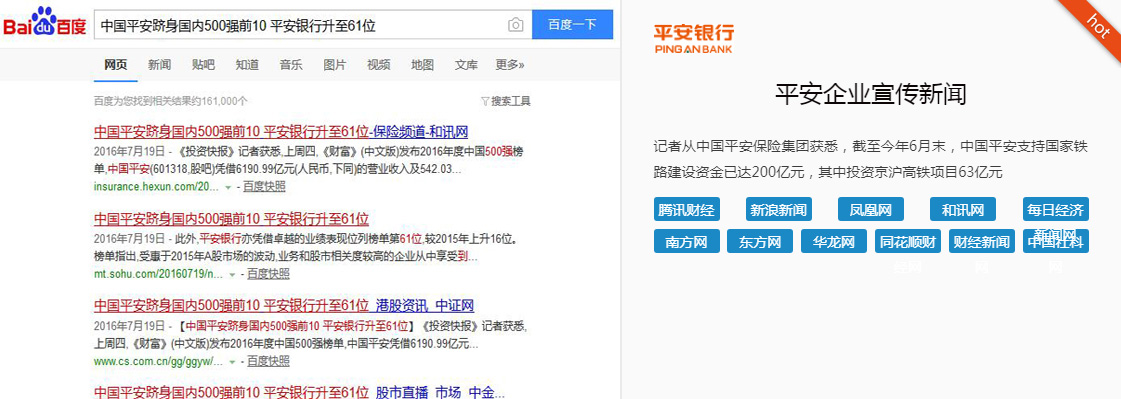Click 百度一下 search button
The height and width of the screenshot is (399, 1121).
(x=573, y=24)
